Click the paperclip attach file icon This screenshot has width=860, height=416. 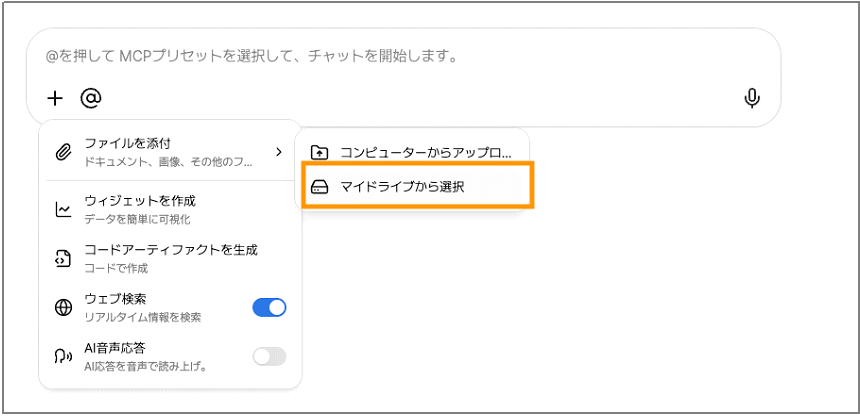point(63,152)
